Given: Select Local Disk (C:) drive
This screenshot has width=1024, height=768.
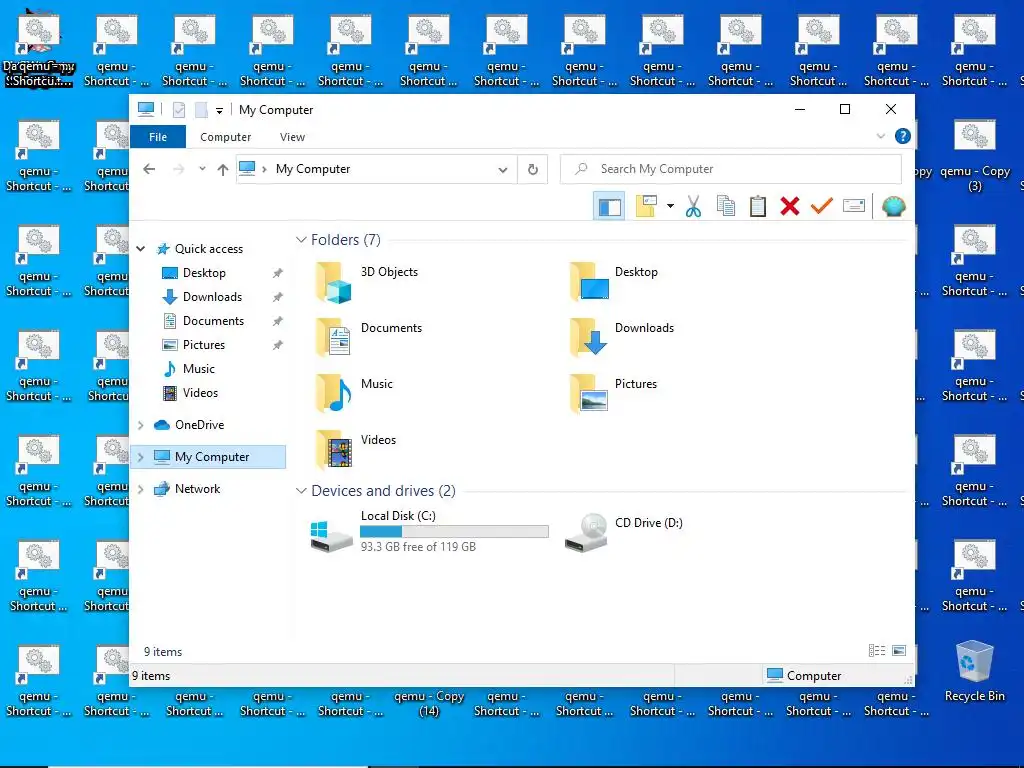Looking at the screenshot, I should 429,532.
